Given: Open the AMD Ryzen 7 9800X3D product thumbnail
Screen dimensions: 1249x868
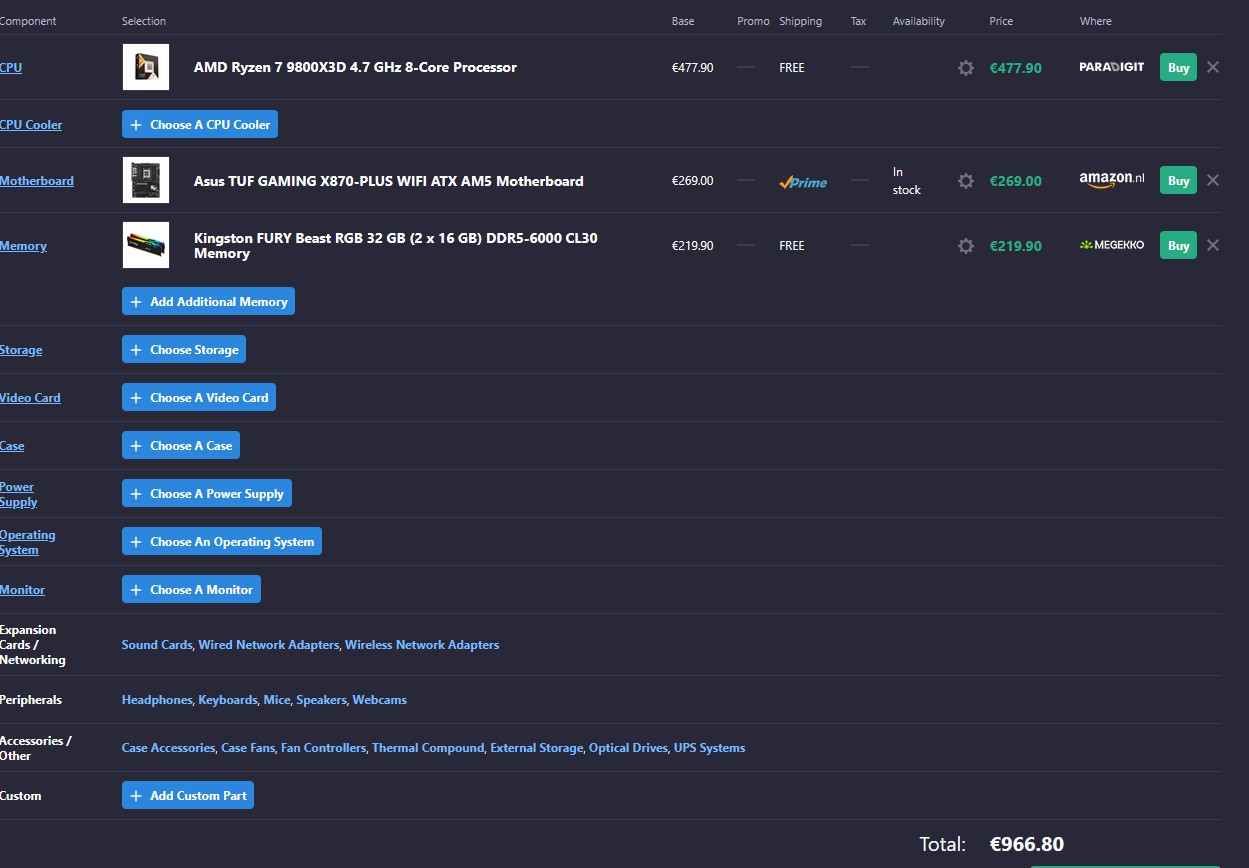Looking at the screenshot, I should tap(146, 67).
